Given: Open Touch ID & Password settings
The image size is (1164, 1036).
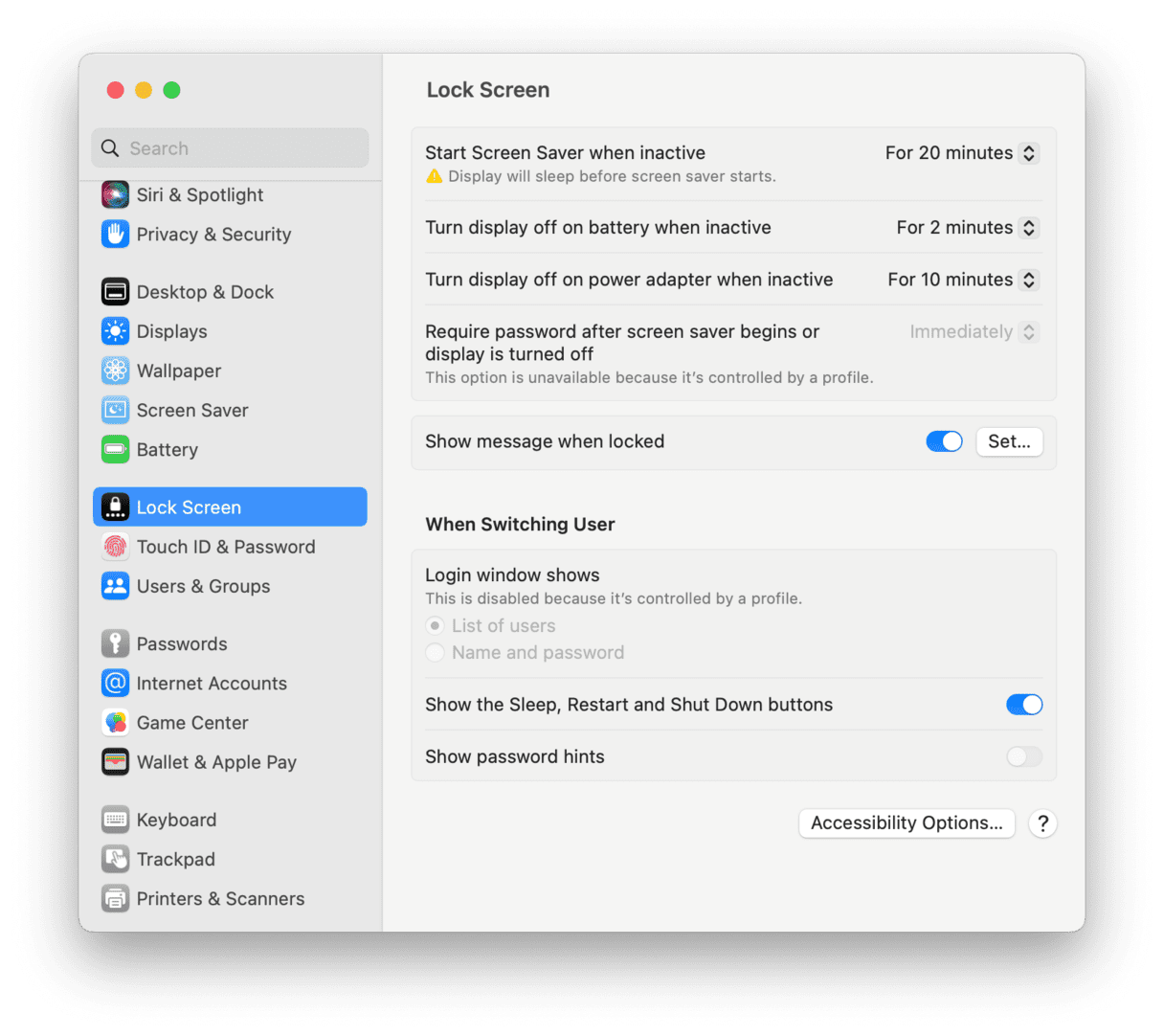Looking at the screenshot, I should 115,547.
